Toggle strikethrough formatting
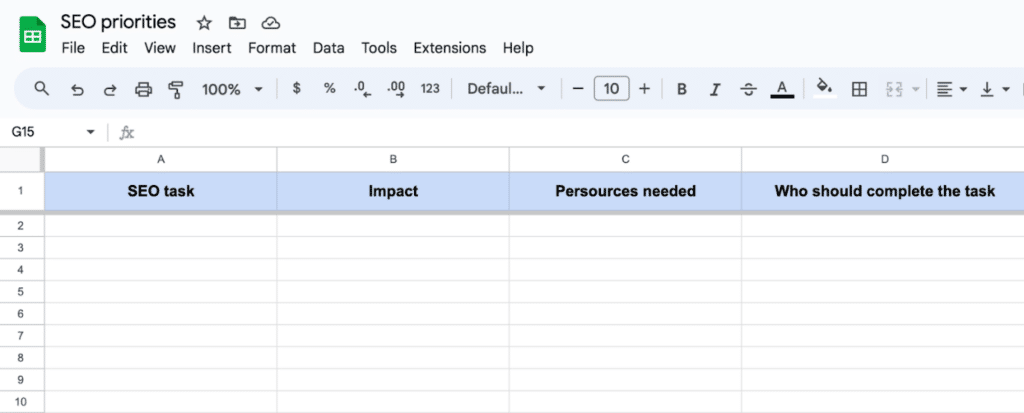The height and width of the screenshot is (413, 1024). tap(748, 89)
